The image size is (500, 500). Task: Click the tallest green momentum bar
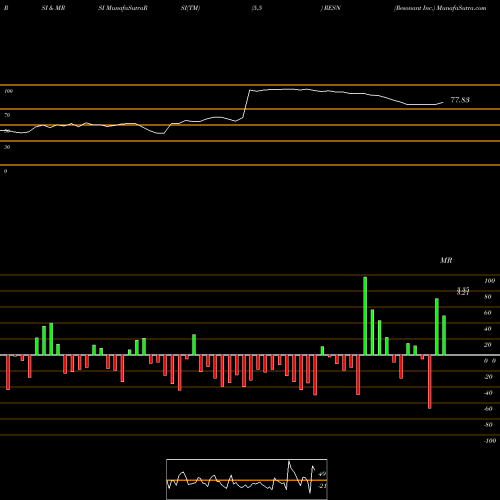(365, 316)
